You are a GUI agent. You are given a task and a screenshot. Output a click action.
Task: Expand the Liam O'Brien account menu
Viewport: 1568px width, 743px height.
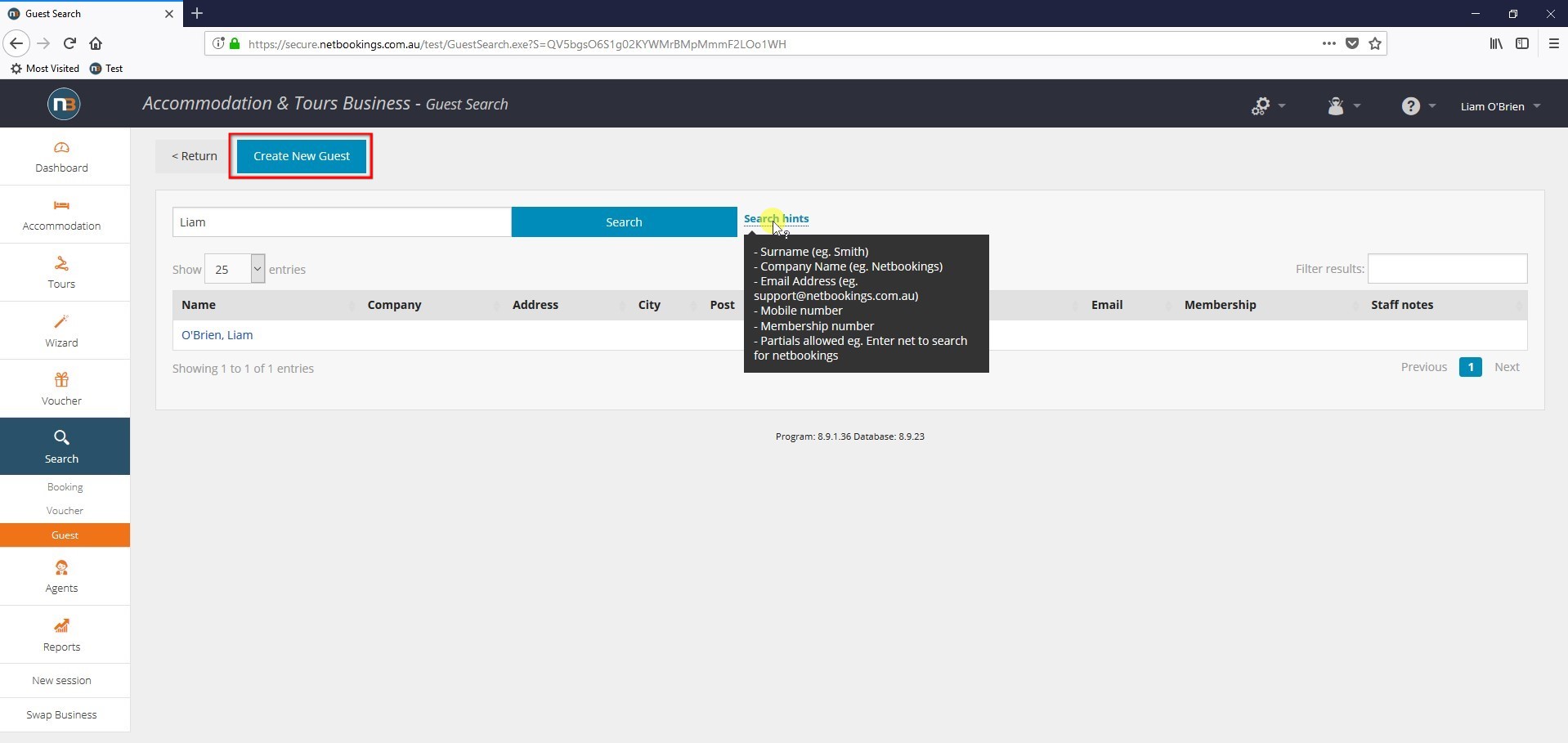1499,106
